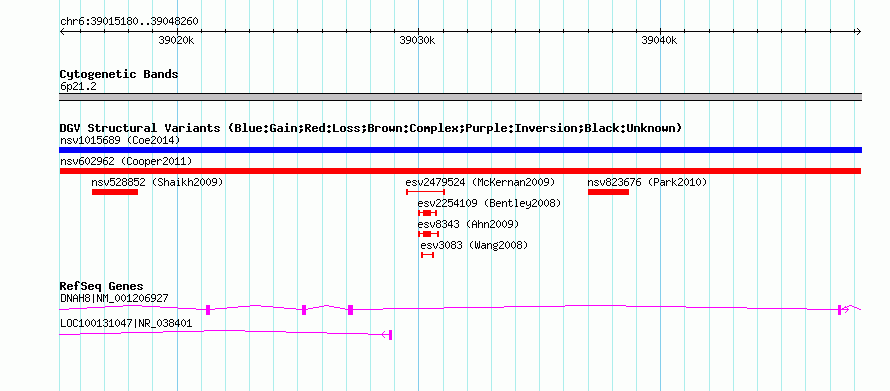The width and height of the screenshot is (890, 391).
Task: Click the blue nsv1015689 gain variant bar
Action: [x=460, y=150]
